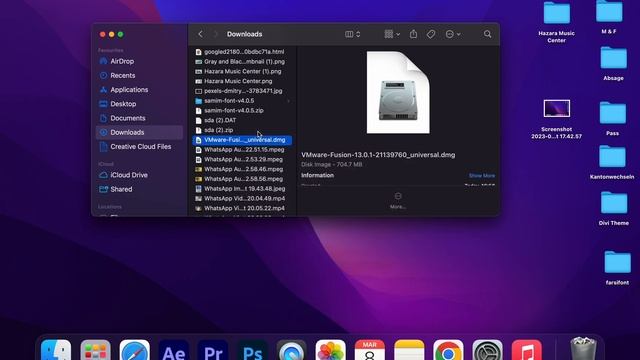Open the group-by options dropdown
The image size is (640, 360).
click(392, 34)
